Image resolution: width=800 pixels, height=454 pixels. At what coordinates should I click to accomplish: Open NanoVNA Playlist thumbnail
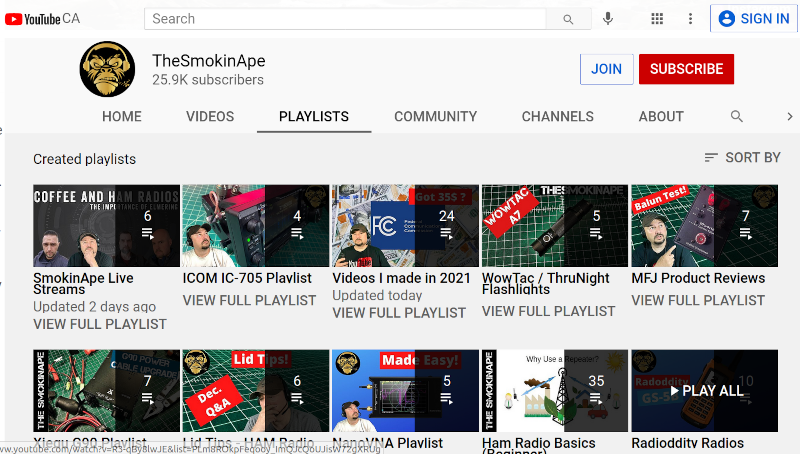(x=405, y=391)
